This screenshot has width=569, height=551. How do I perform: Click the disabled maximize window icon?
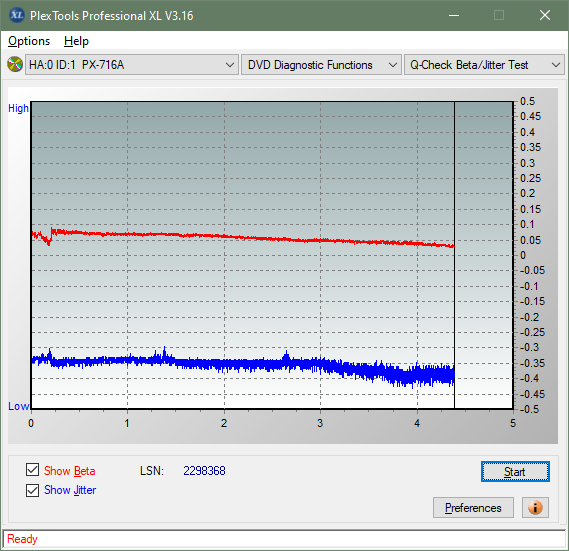(499, 15)
